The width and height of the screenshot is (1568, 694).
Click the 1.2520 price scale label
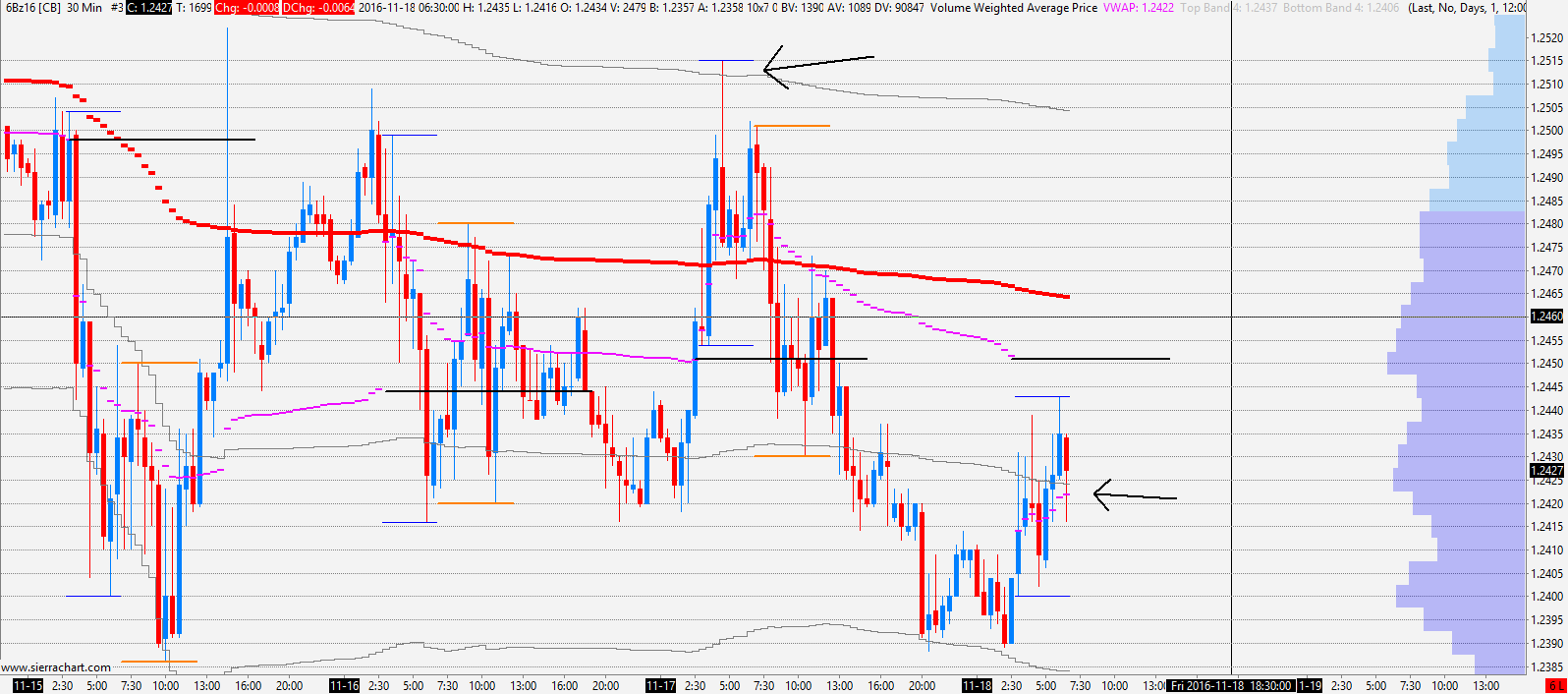coord(1547,38)
